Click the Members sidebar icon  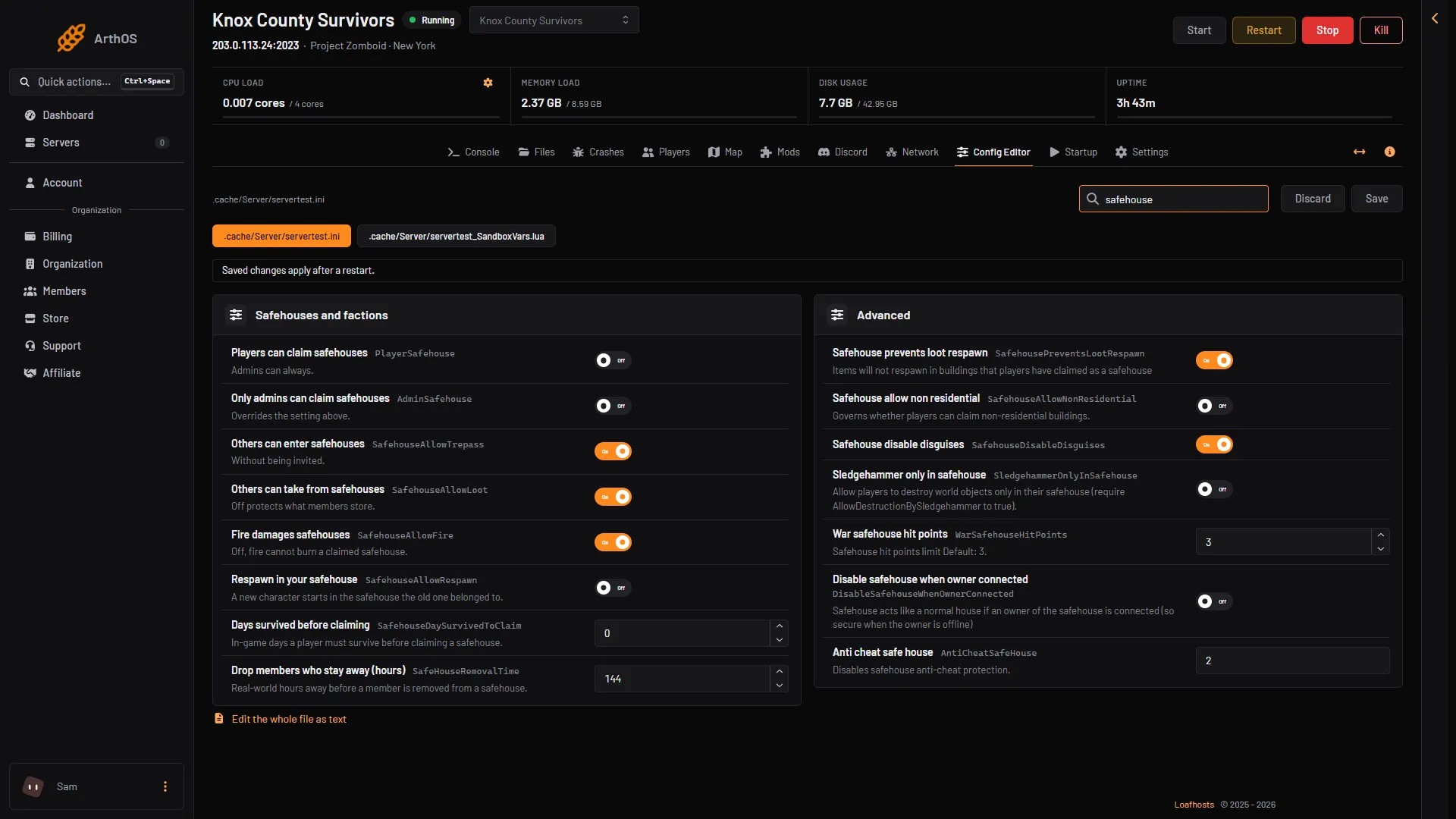point(30,291)
